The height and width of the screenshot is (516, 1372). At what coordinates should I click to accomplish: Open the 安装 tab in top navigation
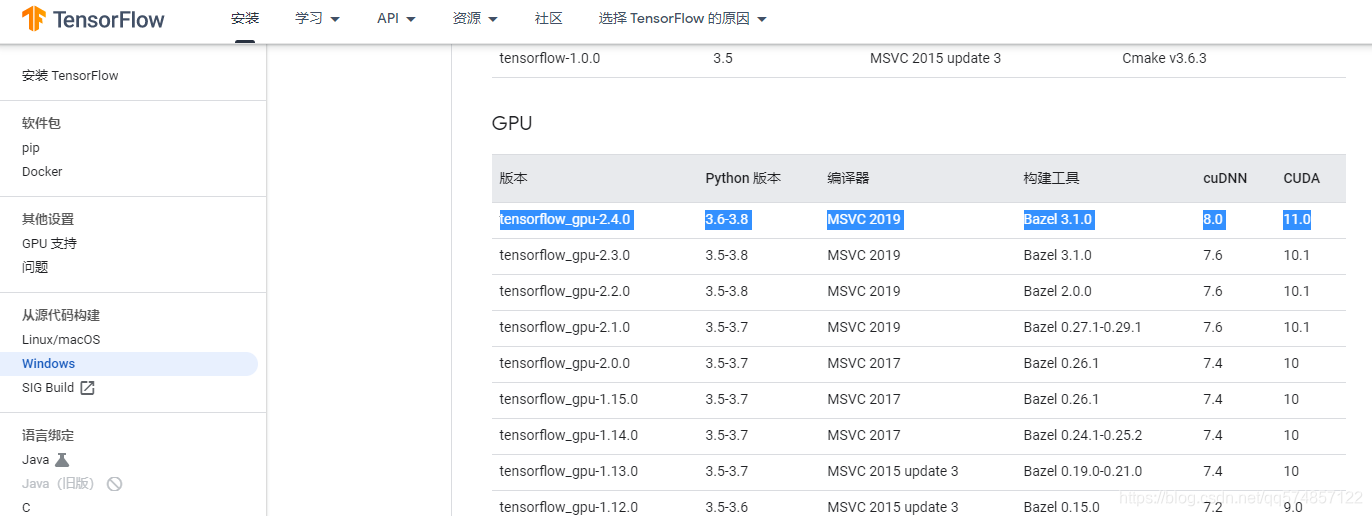pos(245,19)
